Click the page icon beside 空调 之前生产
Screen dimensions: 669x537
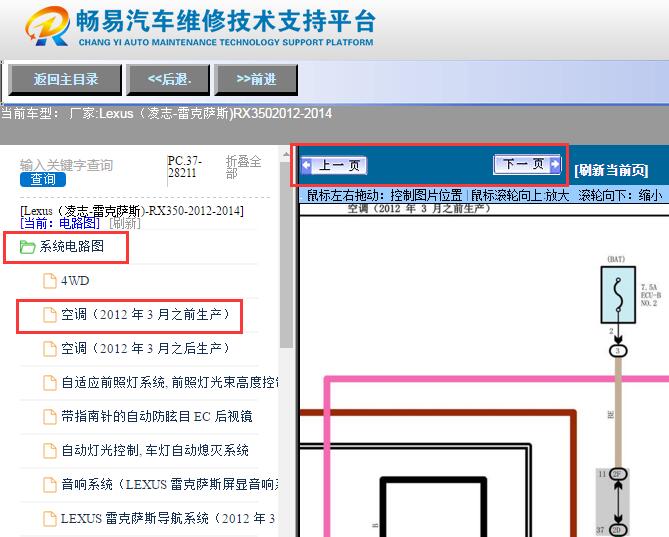point(50,315)
